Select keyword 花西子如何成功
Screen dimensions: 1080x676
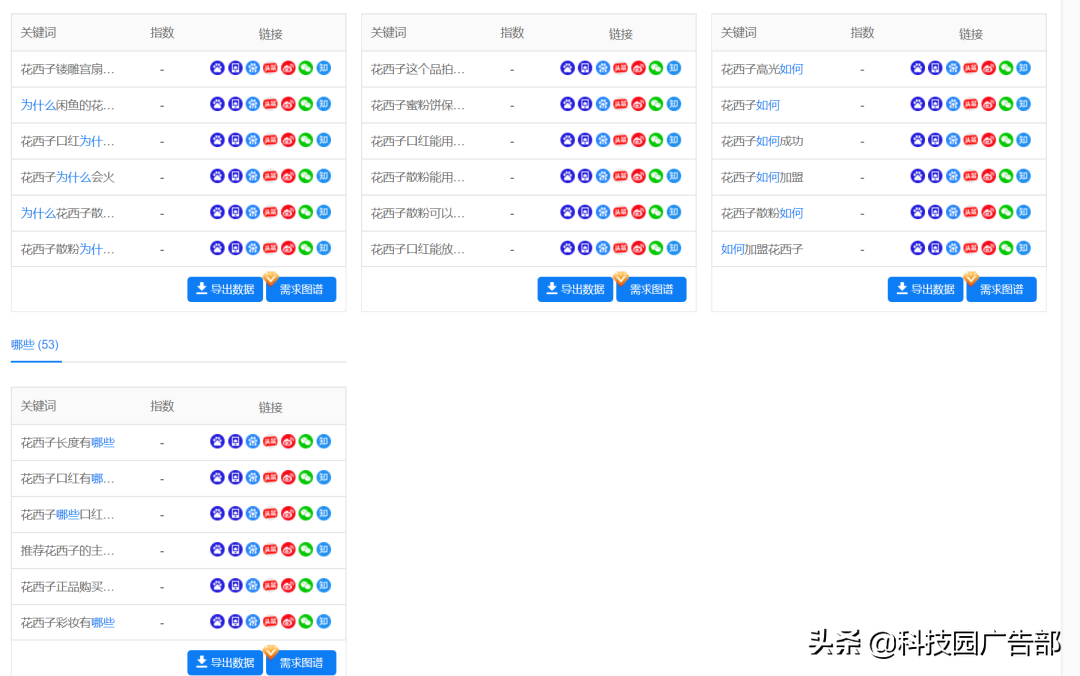(x=762, y=141)
